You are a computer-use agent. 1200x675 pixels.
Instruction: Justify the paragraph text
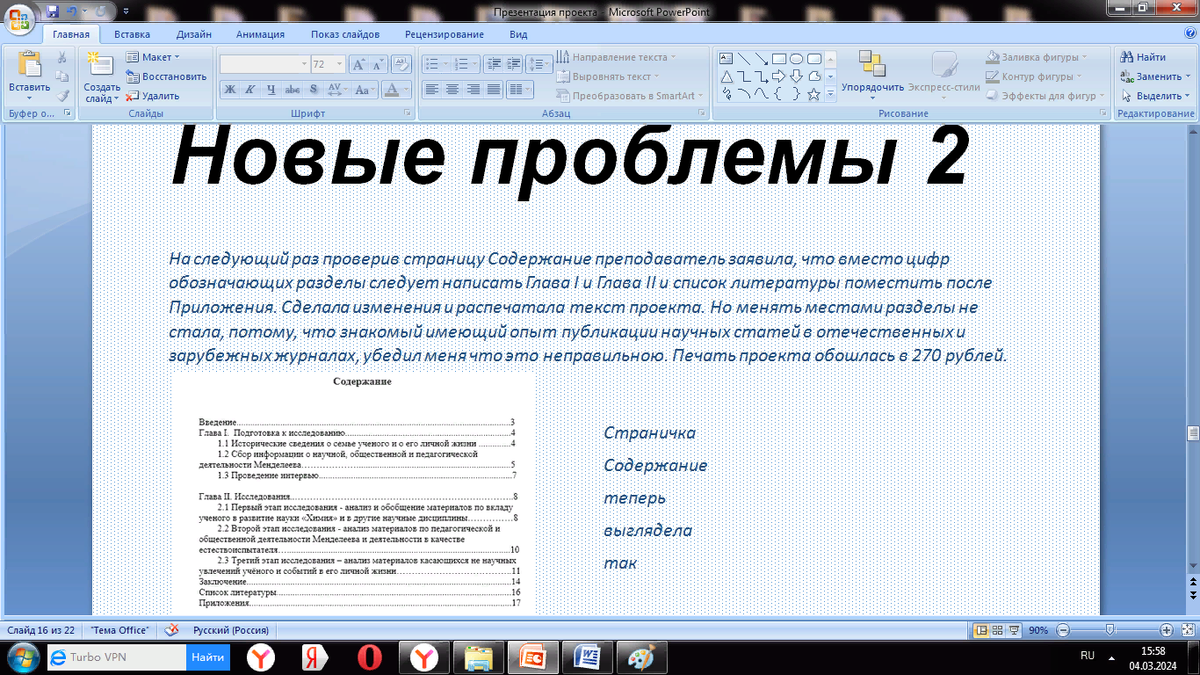(494, 89)
